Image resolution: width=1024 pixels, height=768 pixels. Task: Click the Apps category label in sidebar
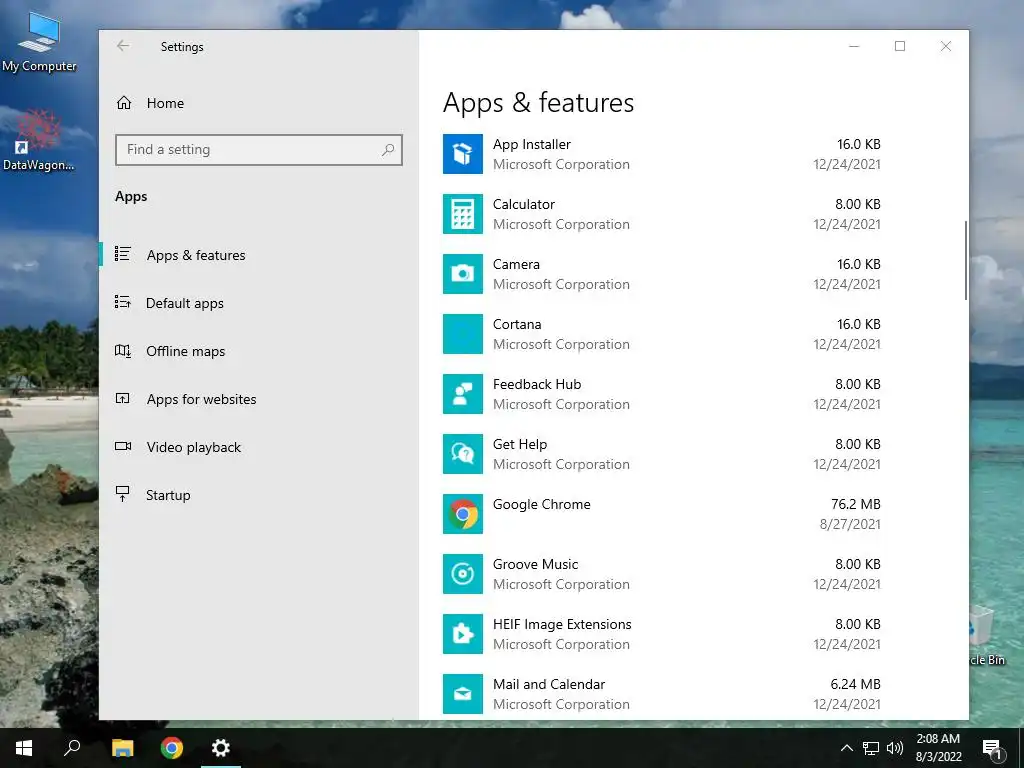131,197
